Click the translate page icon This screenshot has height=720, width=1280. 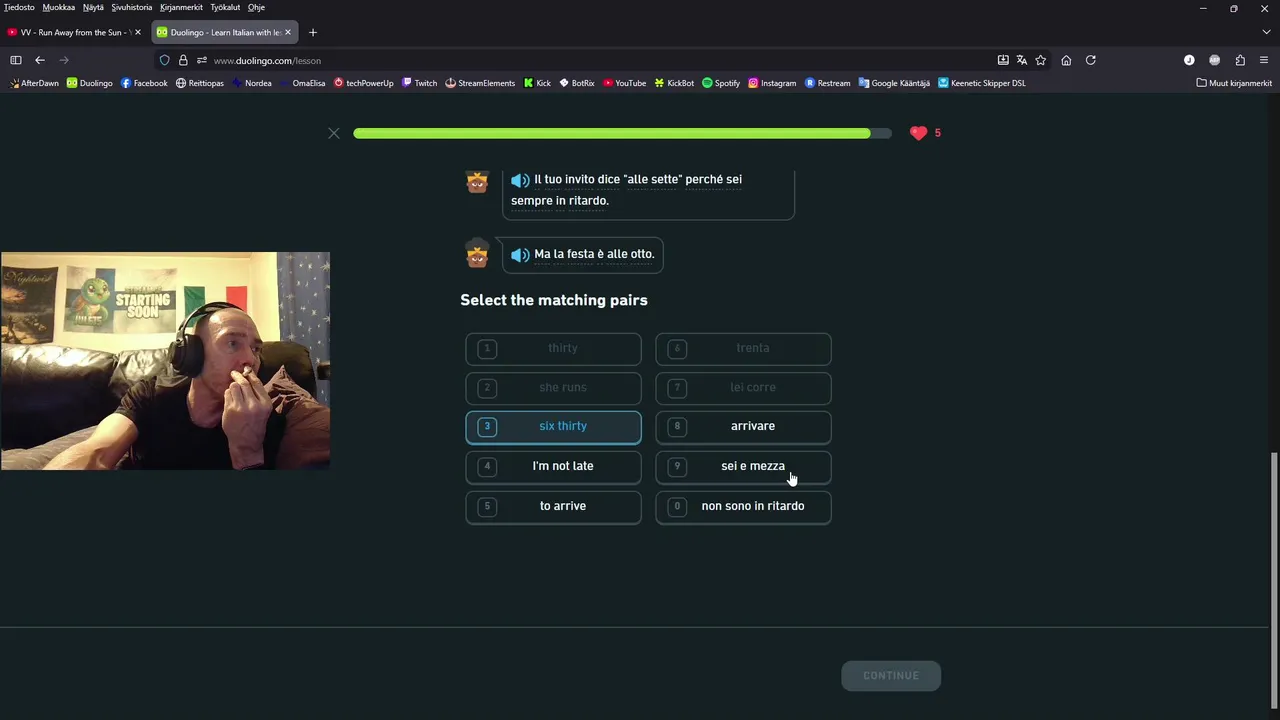coord(1022,60)
